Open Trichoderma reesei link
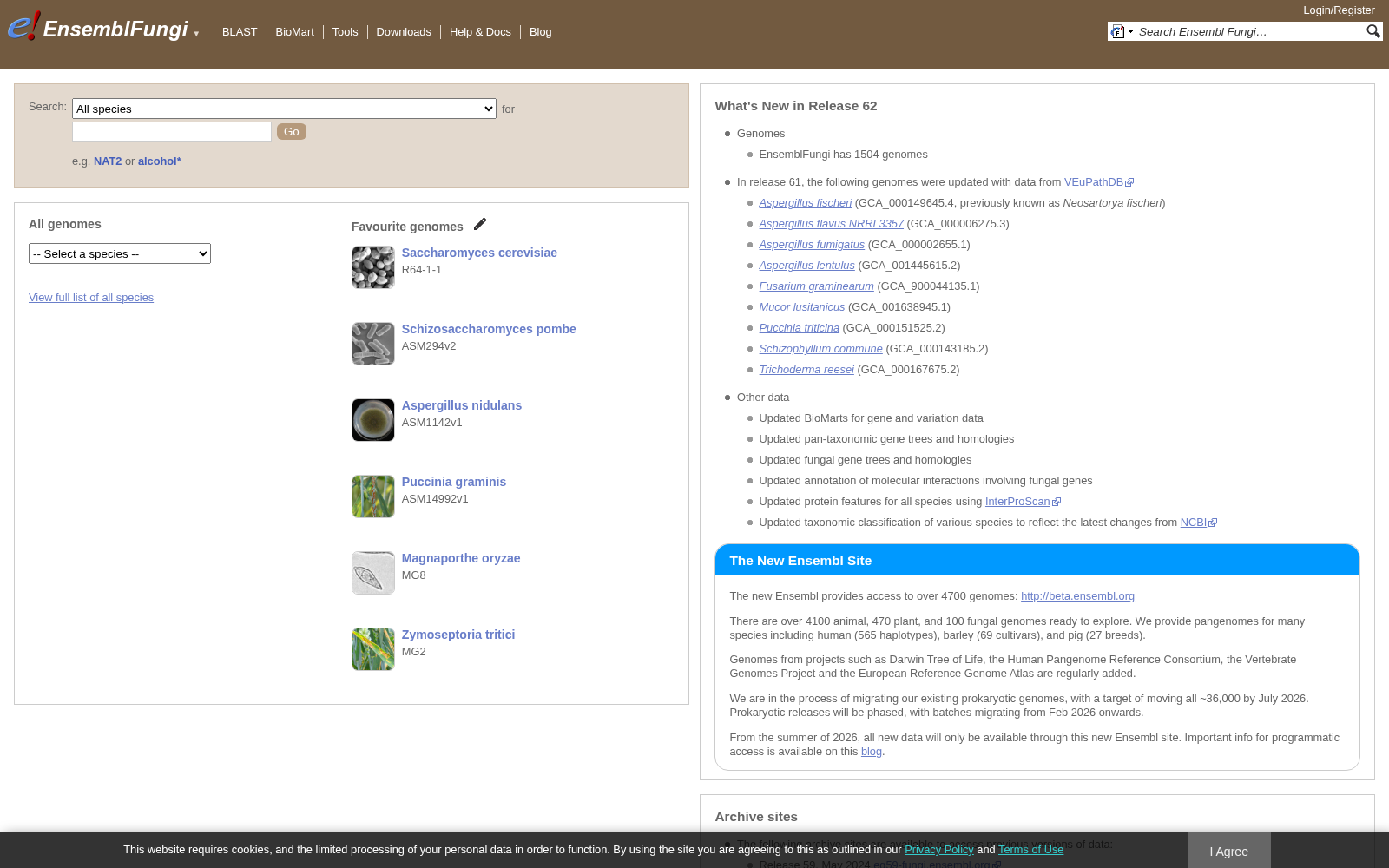This screenshot has height=868, width=1389. tap(806, 370)
